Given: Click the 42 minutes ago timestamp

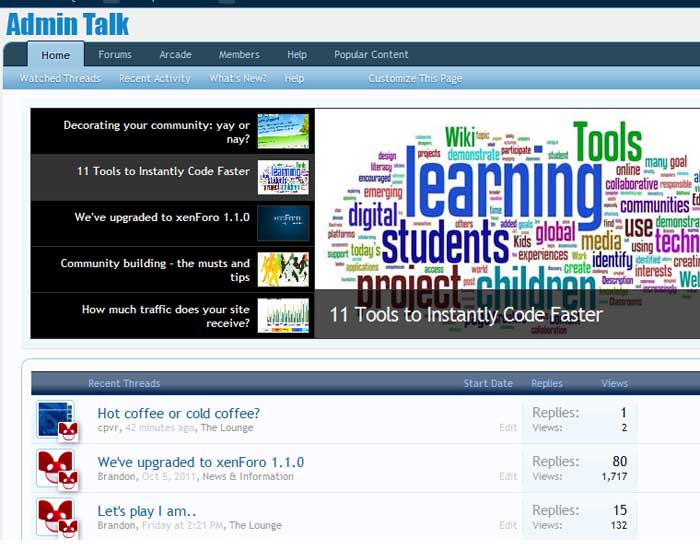Looking at the screenshot, I should (160, 428).
